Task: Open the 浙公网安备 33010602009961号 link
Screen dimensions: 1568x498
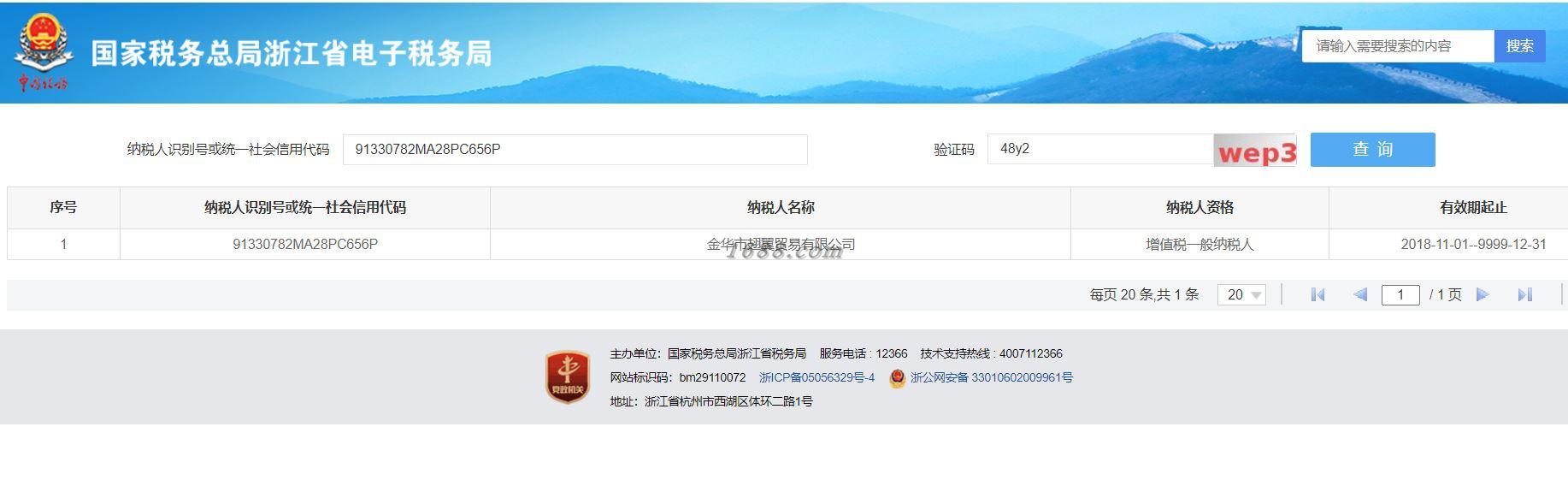Action: pyautogui.click(x=991, y=377)
